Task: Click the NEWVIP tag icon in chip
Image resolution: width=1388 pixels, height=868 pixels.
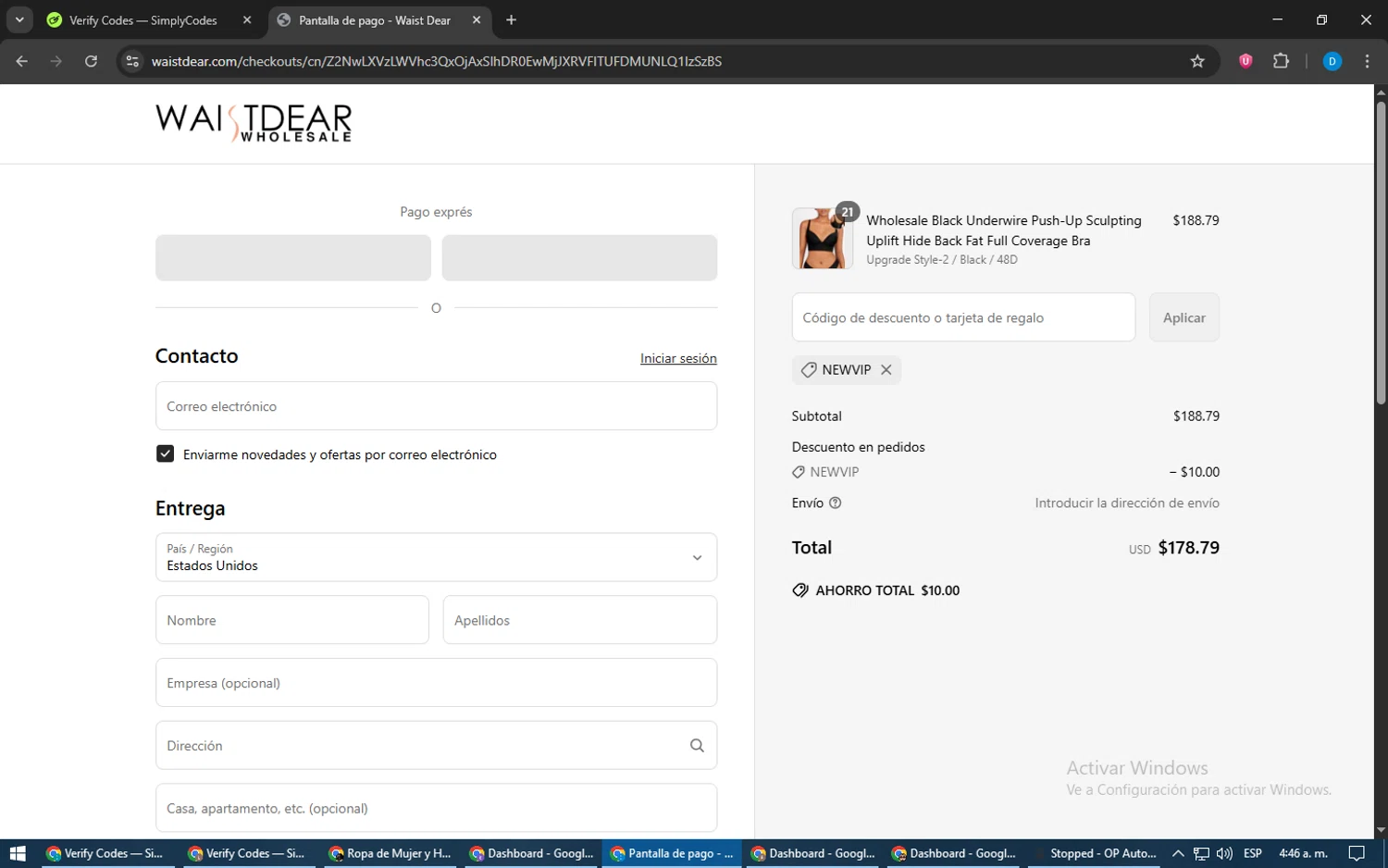Action: tap(809, 369)
